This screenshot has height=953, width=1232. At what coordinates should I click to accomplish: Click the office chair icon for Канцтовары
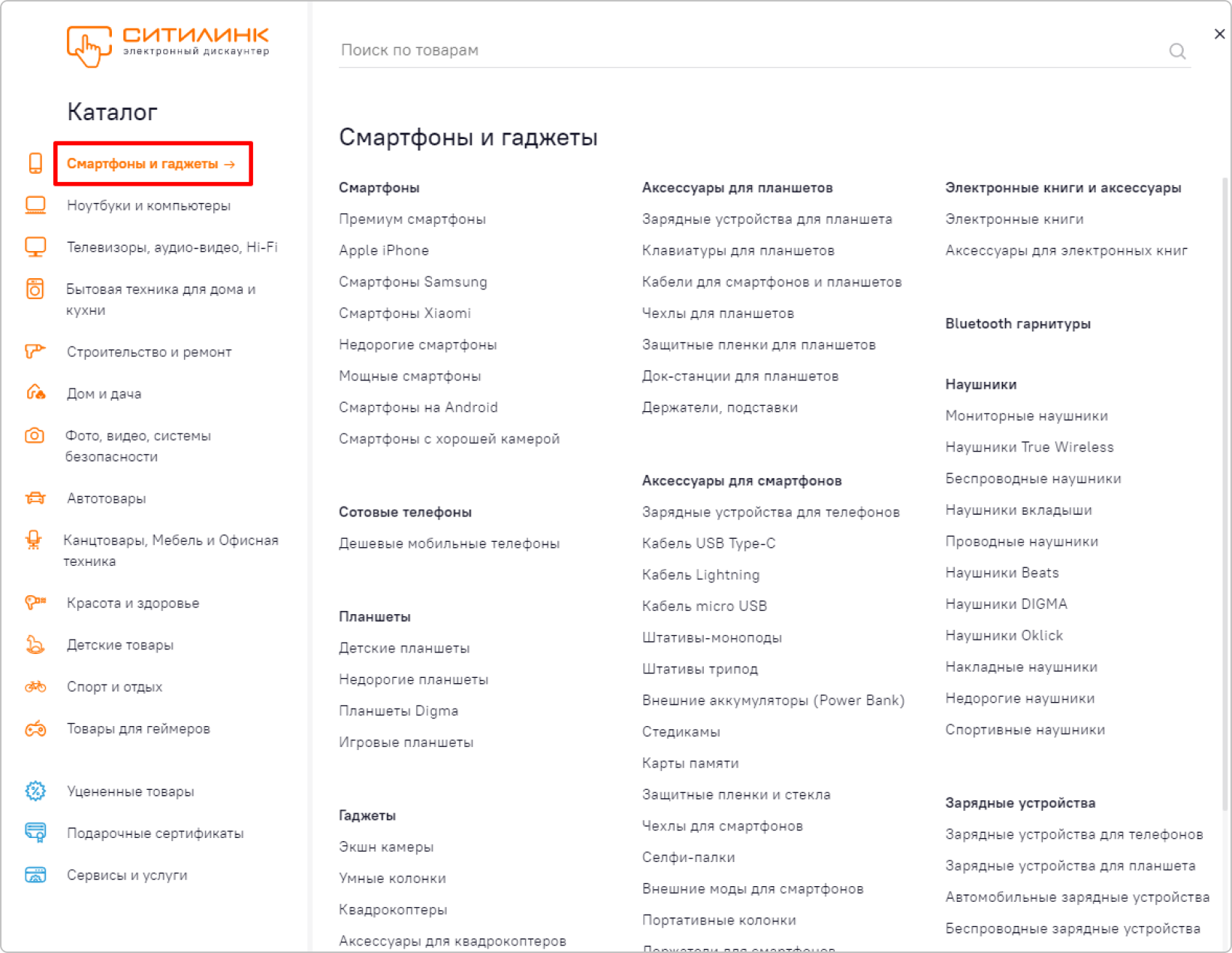pos(34,540)
